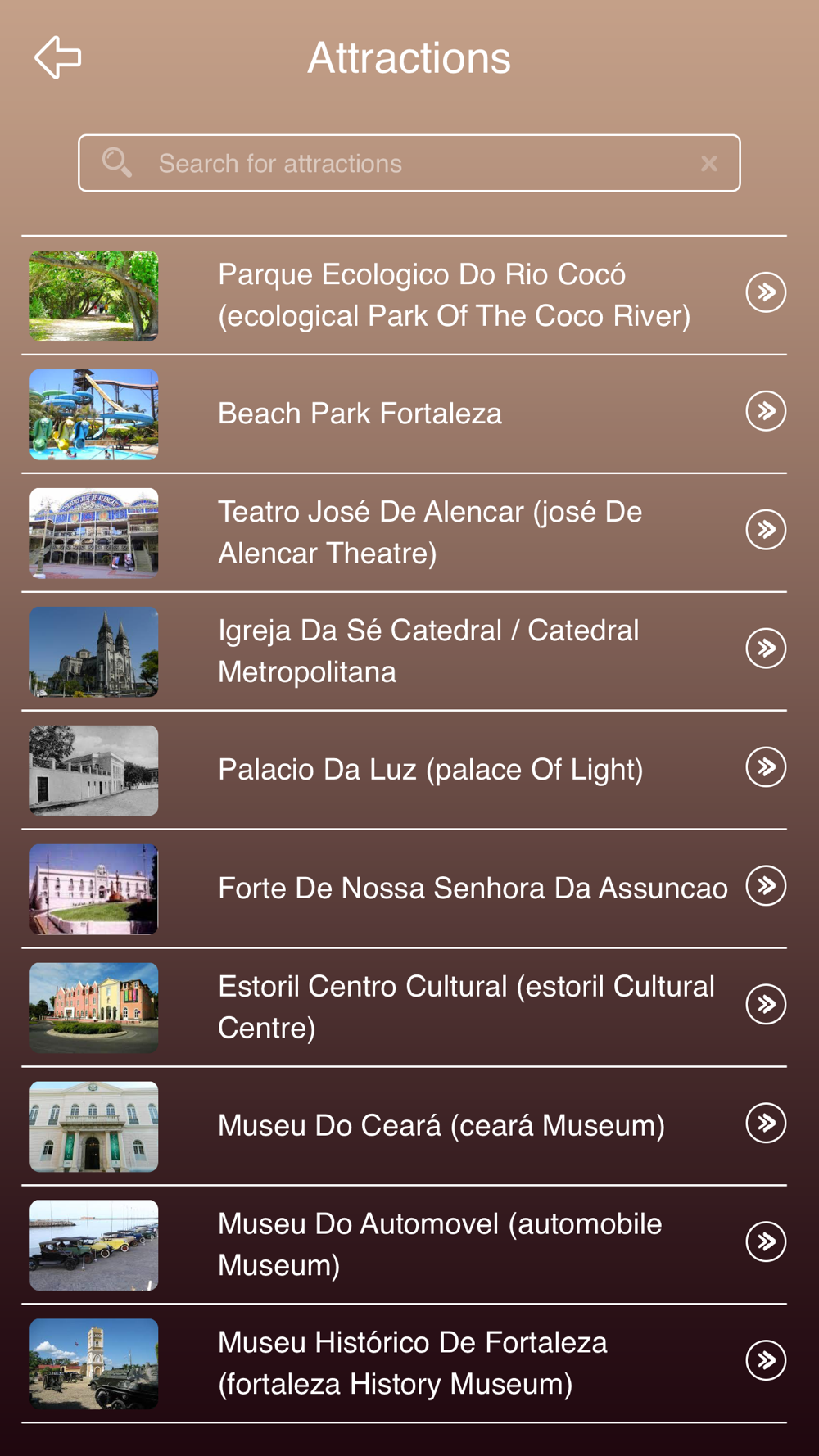Clear the search field with X

click(x=709, y=164)
